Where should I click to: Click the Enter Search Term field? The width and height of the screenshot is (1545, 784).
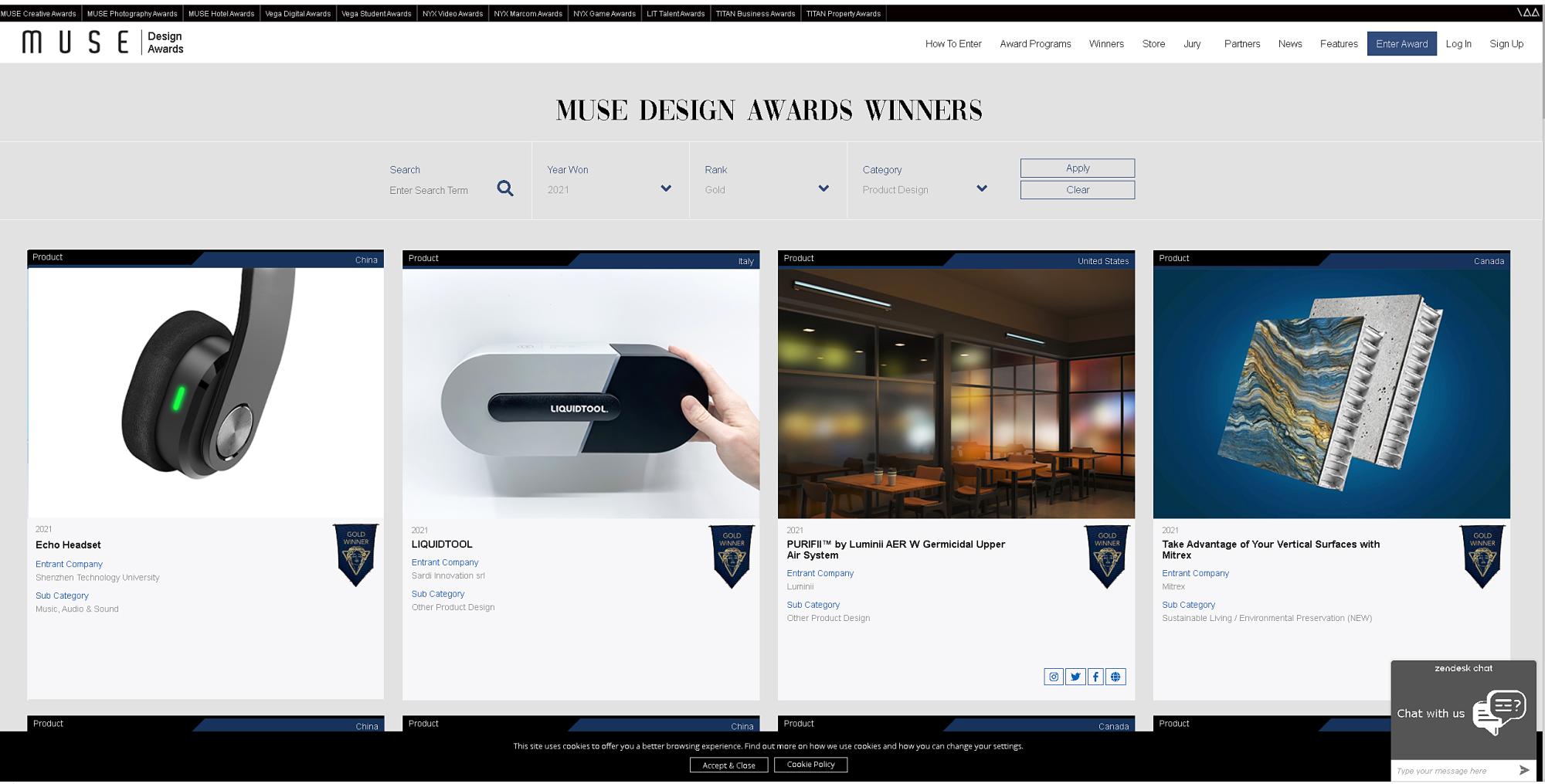[438, 190]
